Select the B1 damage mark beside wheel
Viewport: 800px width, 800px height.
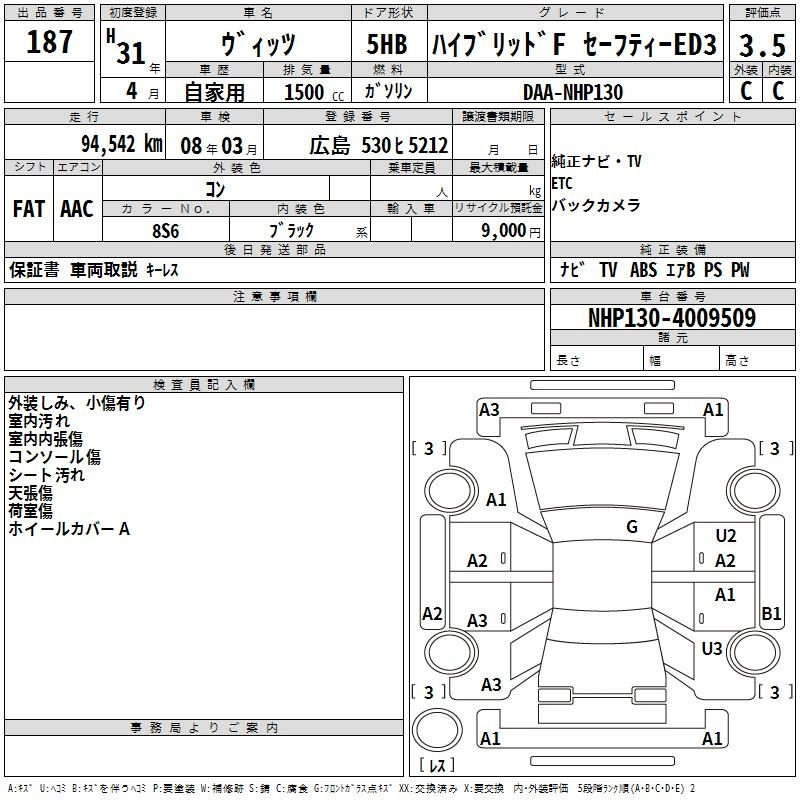771,614
